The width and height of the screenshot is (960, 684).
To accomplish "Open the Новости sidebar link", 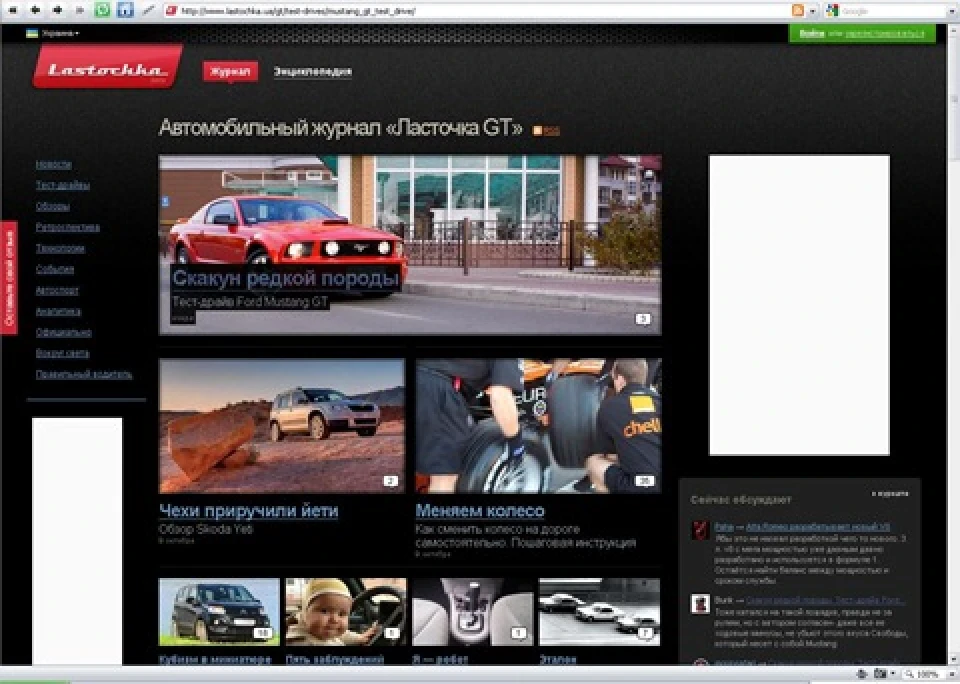I will pyautogui.click(x=53, y=164).
